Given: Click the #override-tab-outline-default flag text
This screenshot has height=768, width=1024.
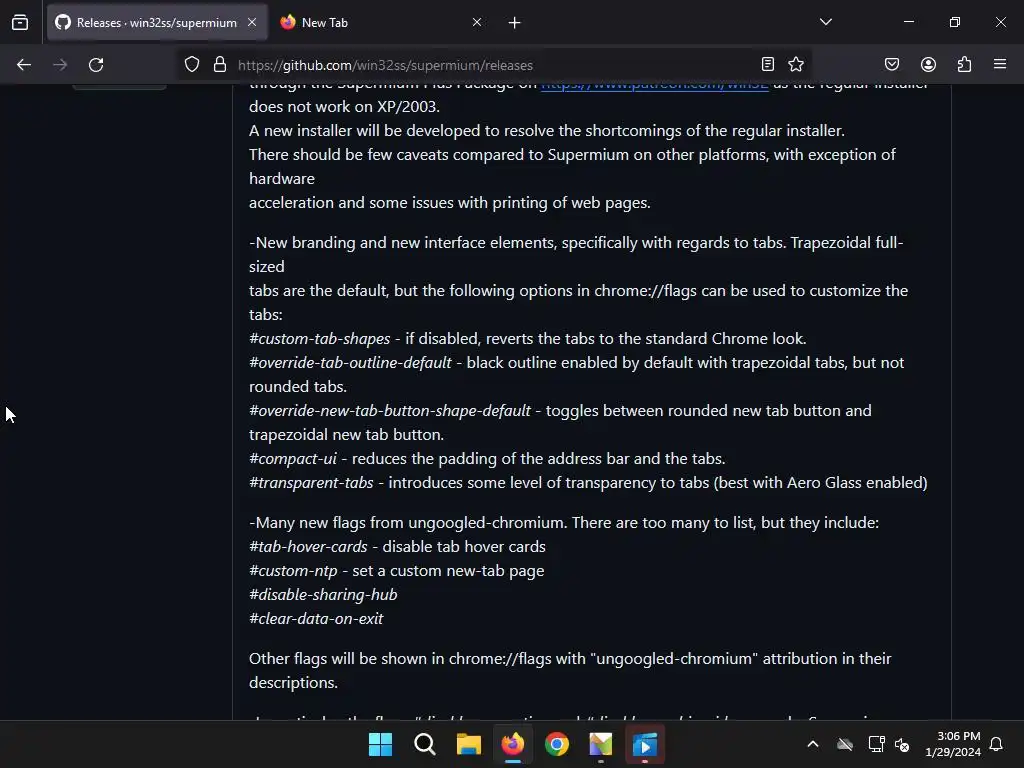Looking at the screenshot, I should 350,363.
